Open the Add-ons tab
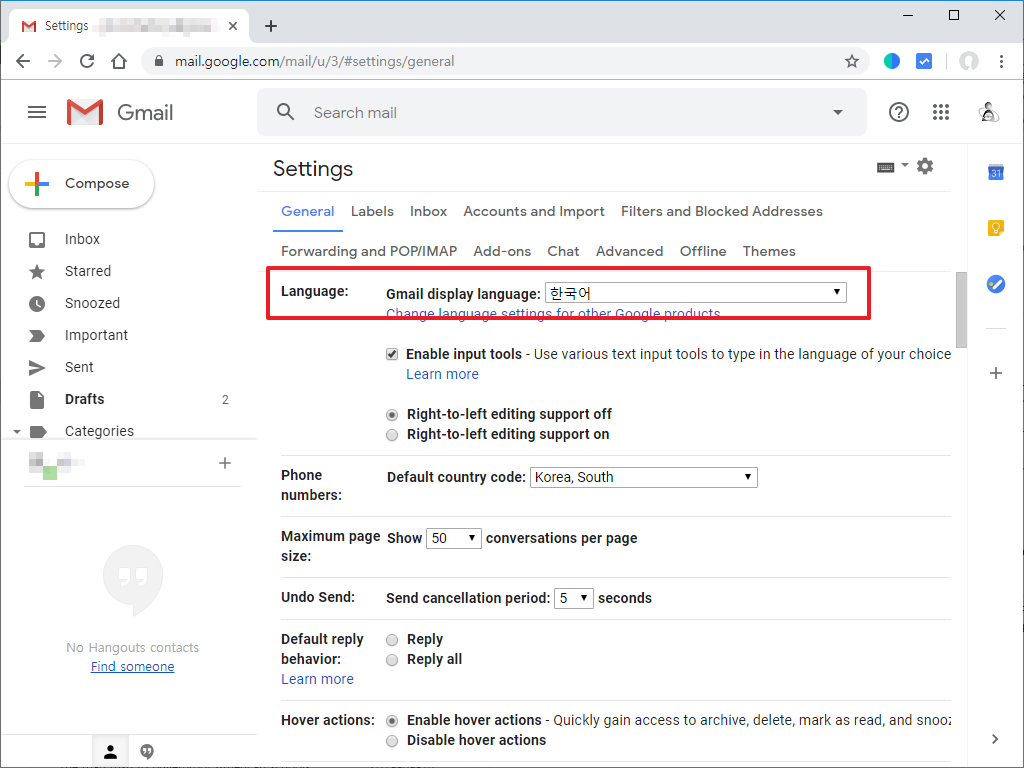This screenshot has height=768, width=1024. click(502, 251)
